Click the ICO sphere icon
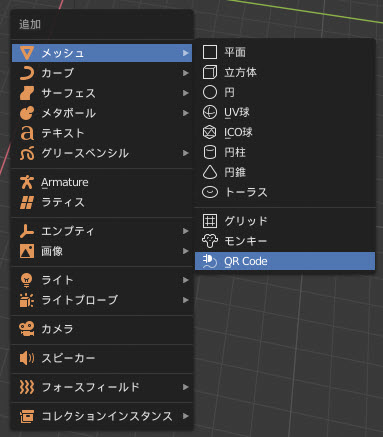The width and height of the screenshot is (383, 437). (x=210, y=132)
